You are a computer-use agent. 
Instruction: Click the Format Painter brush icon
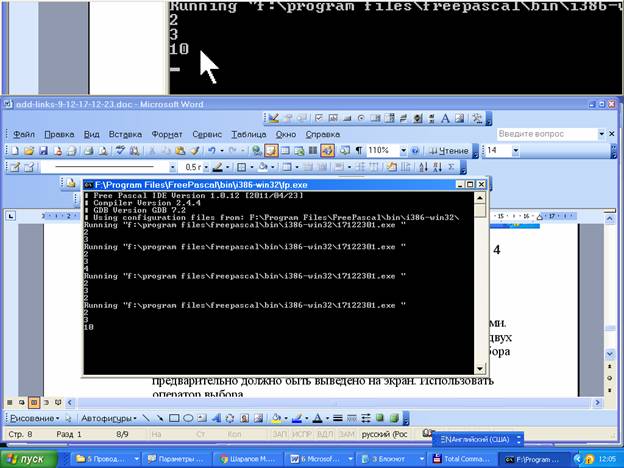[x=195, y=151]
